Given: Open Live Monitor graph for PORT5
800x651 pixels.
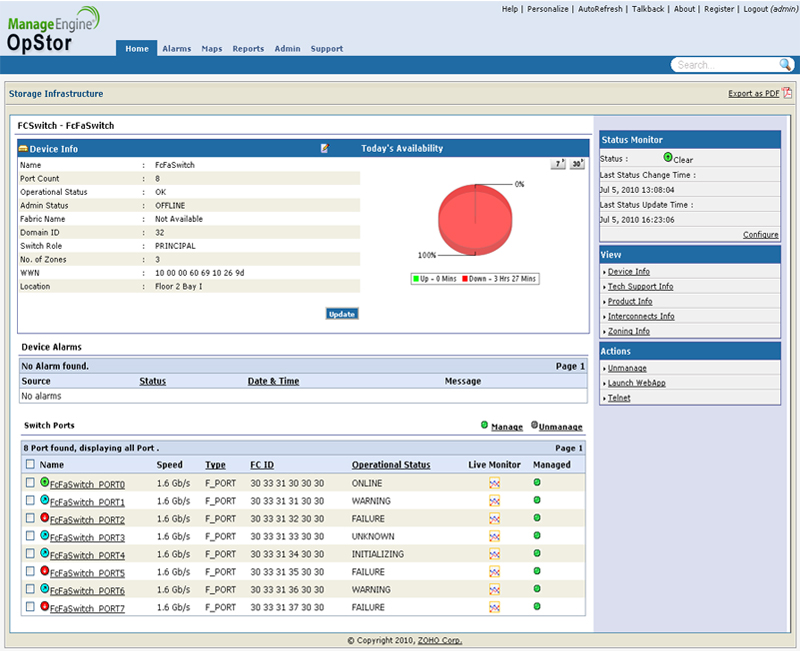Looking at the screenshot, I should pos(494,572).
